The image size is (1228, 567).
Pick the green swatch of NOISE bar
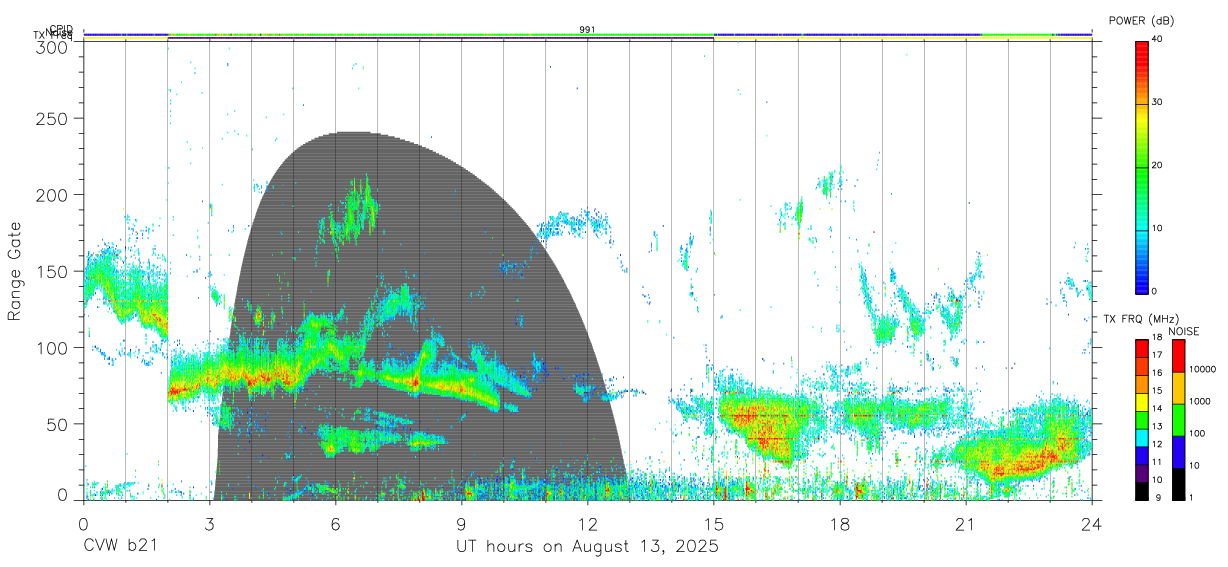1178,419
